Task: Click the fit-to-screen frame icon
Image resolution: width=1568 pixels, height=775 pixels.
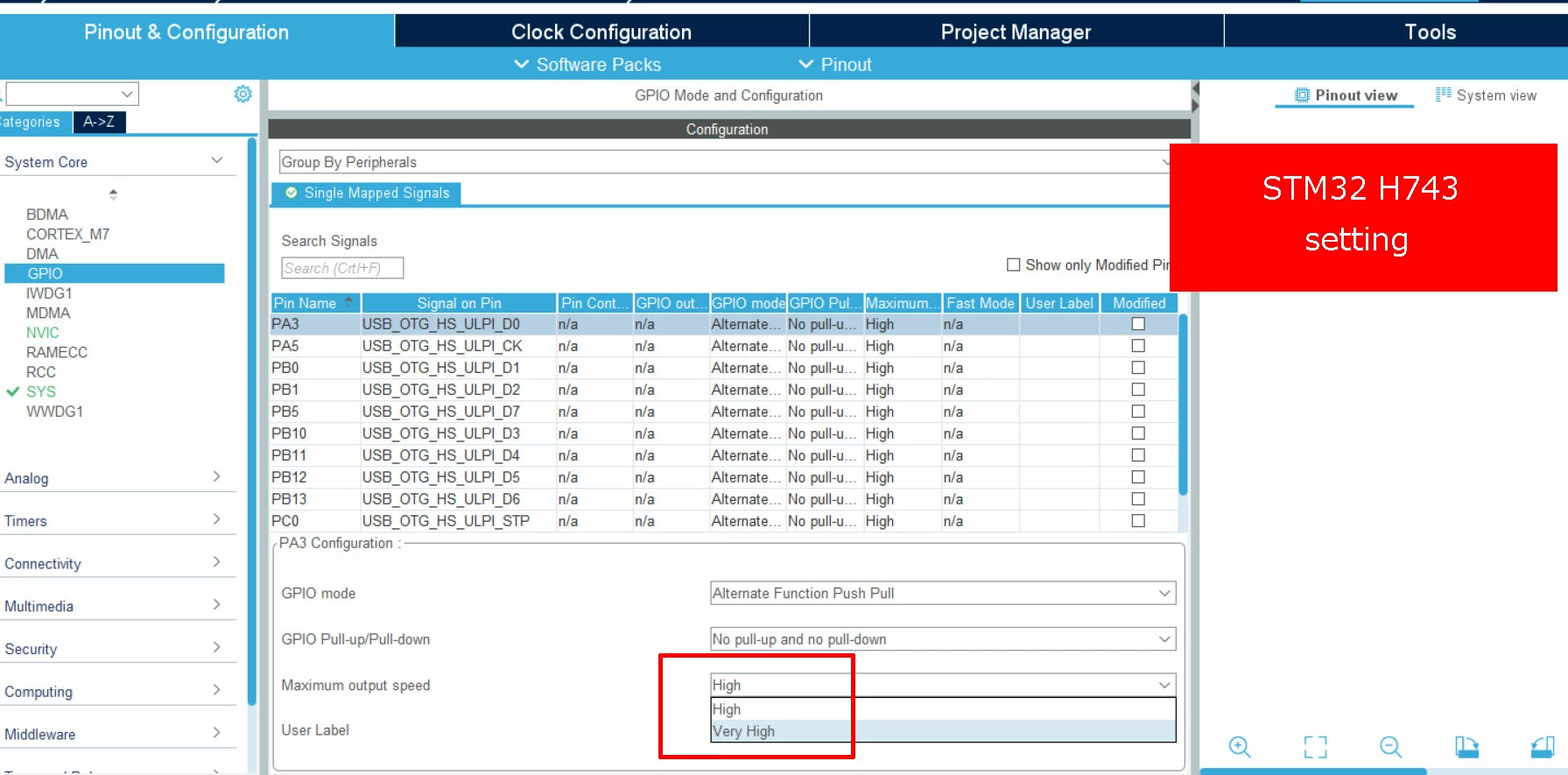Action: (1315, 747)
